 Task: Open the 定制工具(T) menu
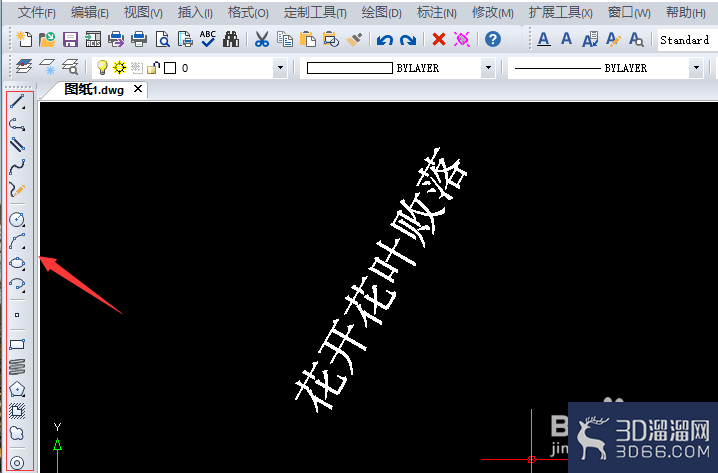click(315, 12)
